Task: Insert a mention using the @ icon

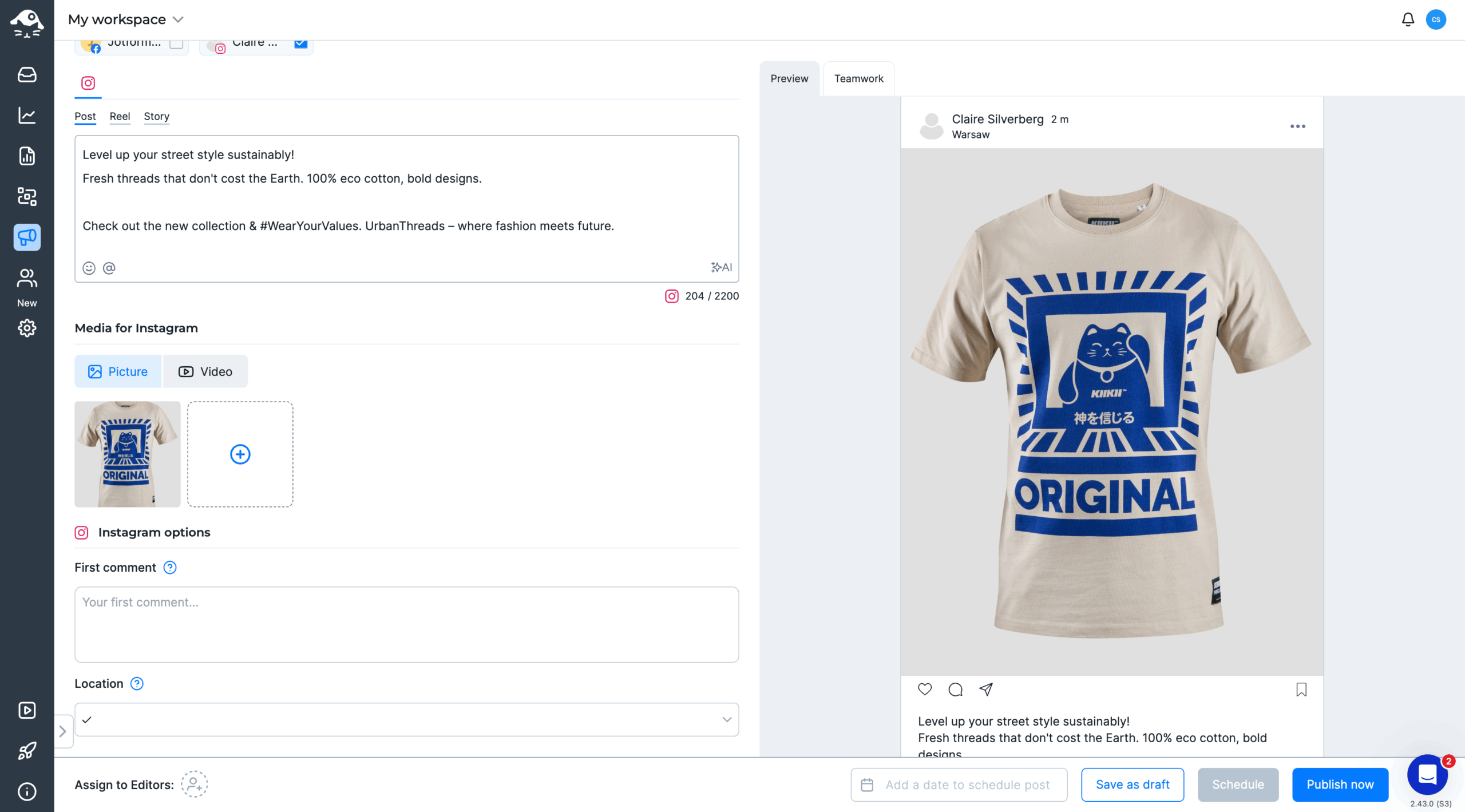Action: click(109, 267)
